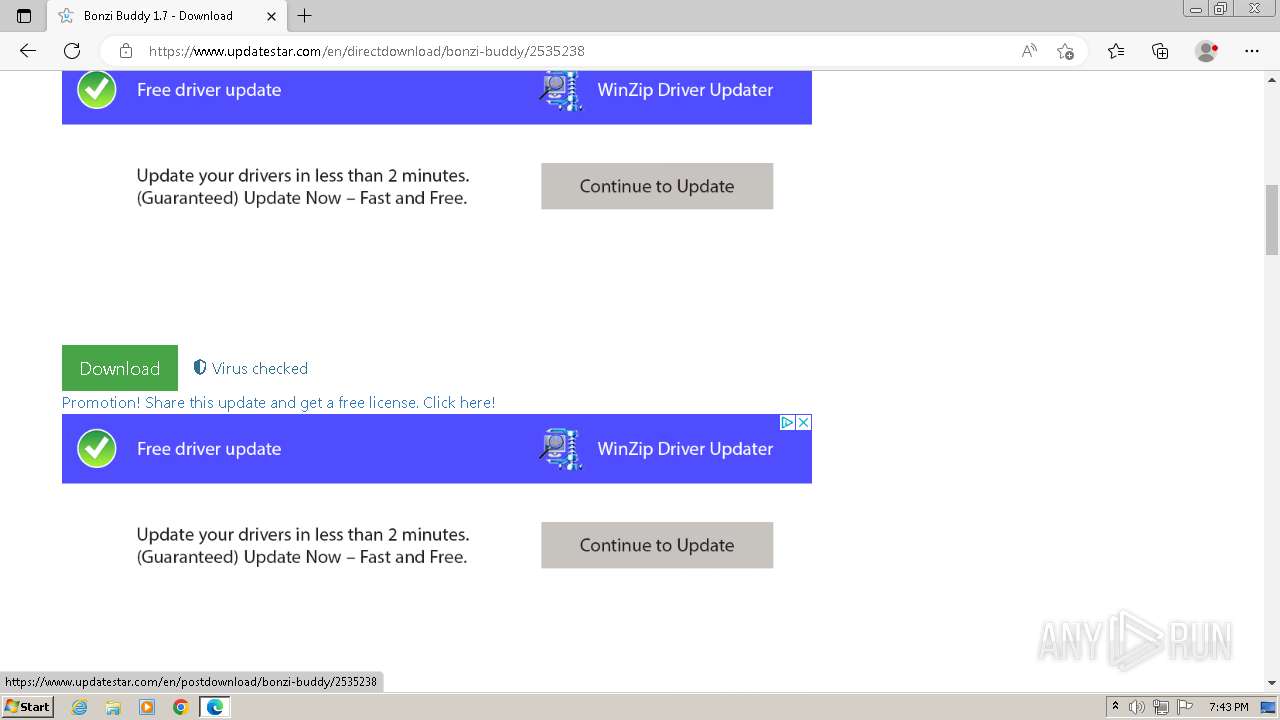1280x720 pixels.
Task: Select Microsoft Edge in taskbar
Action: [215, 707]
